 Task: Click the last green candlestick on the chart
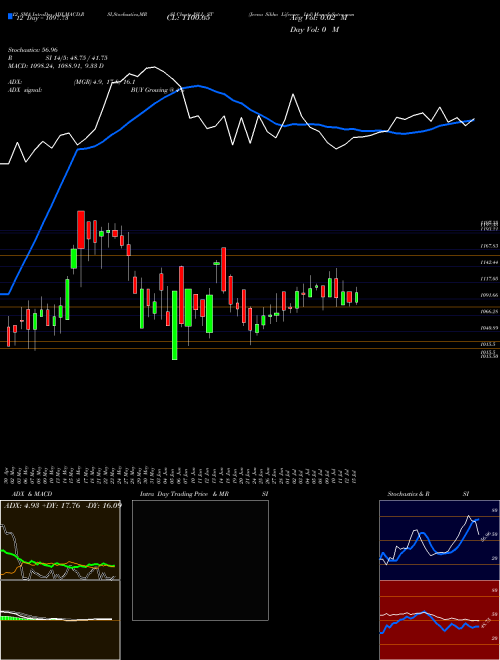pyautogui.click(x=356, y=297)
